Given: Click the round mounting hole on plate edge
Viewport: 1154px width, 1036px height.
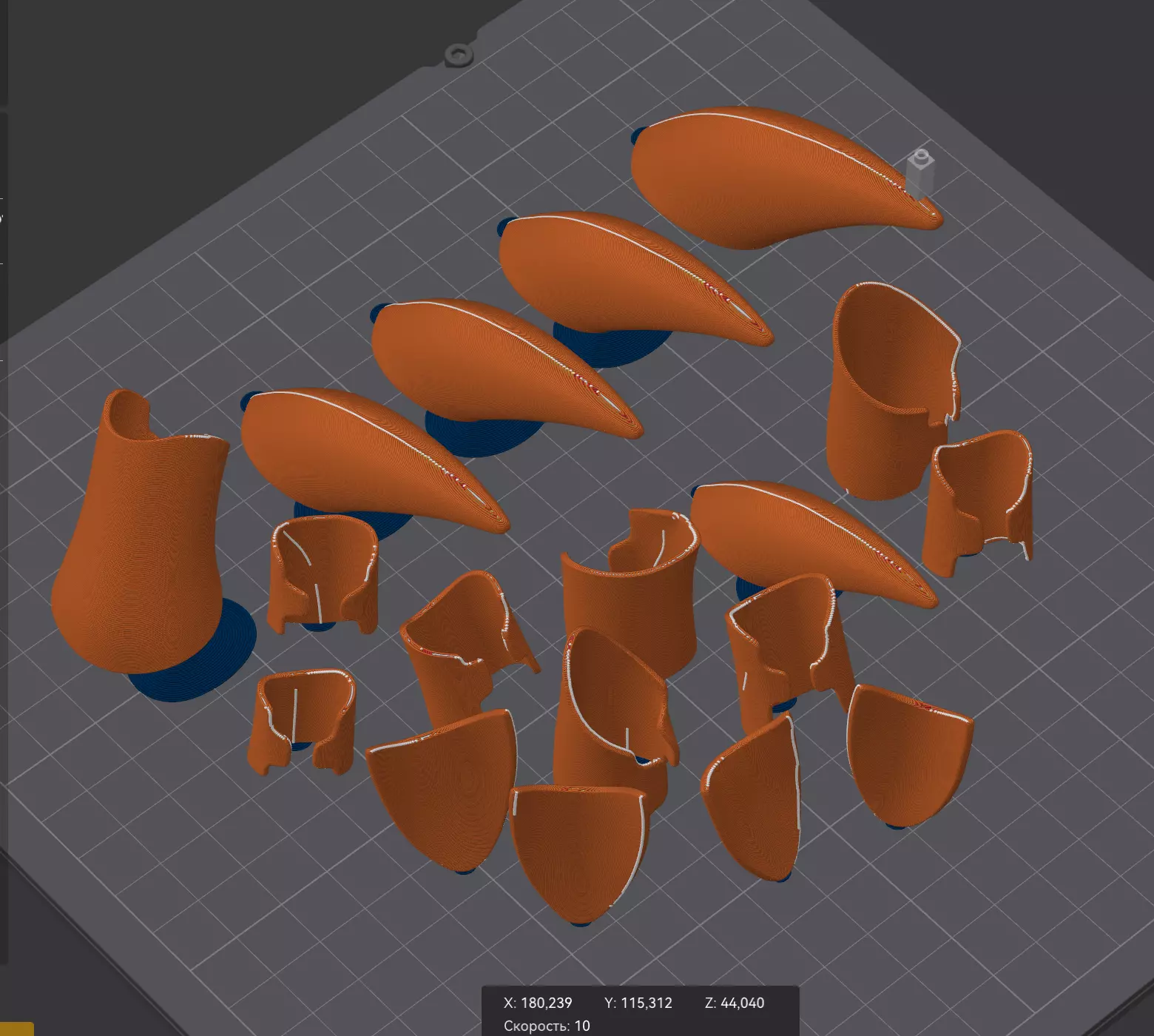Looking at the screenshot, I should (459, 54).
